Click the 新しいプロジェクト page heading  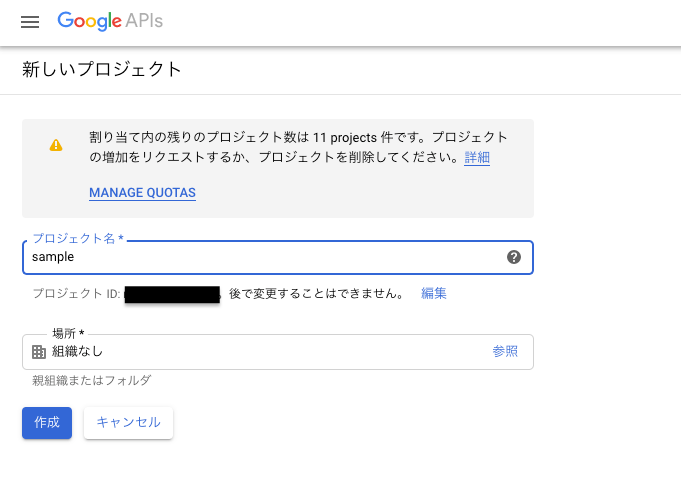pos(102,70)
